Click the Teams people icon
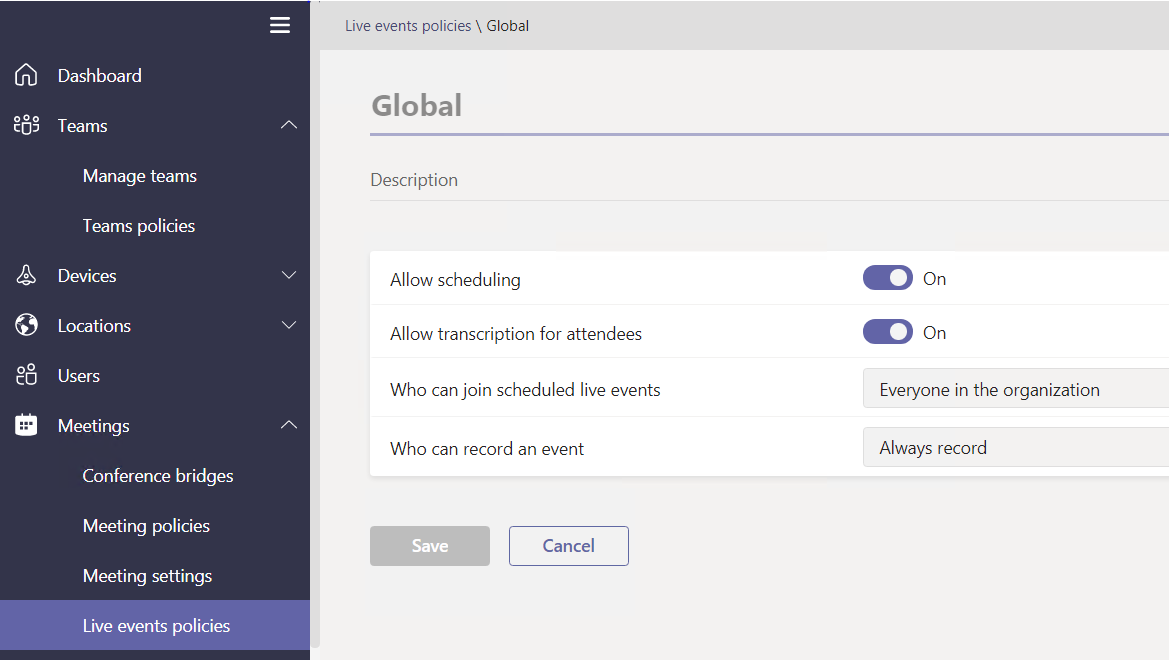The width and height of the screenshot is (1169, 660). tap(26, 125)
